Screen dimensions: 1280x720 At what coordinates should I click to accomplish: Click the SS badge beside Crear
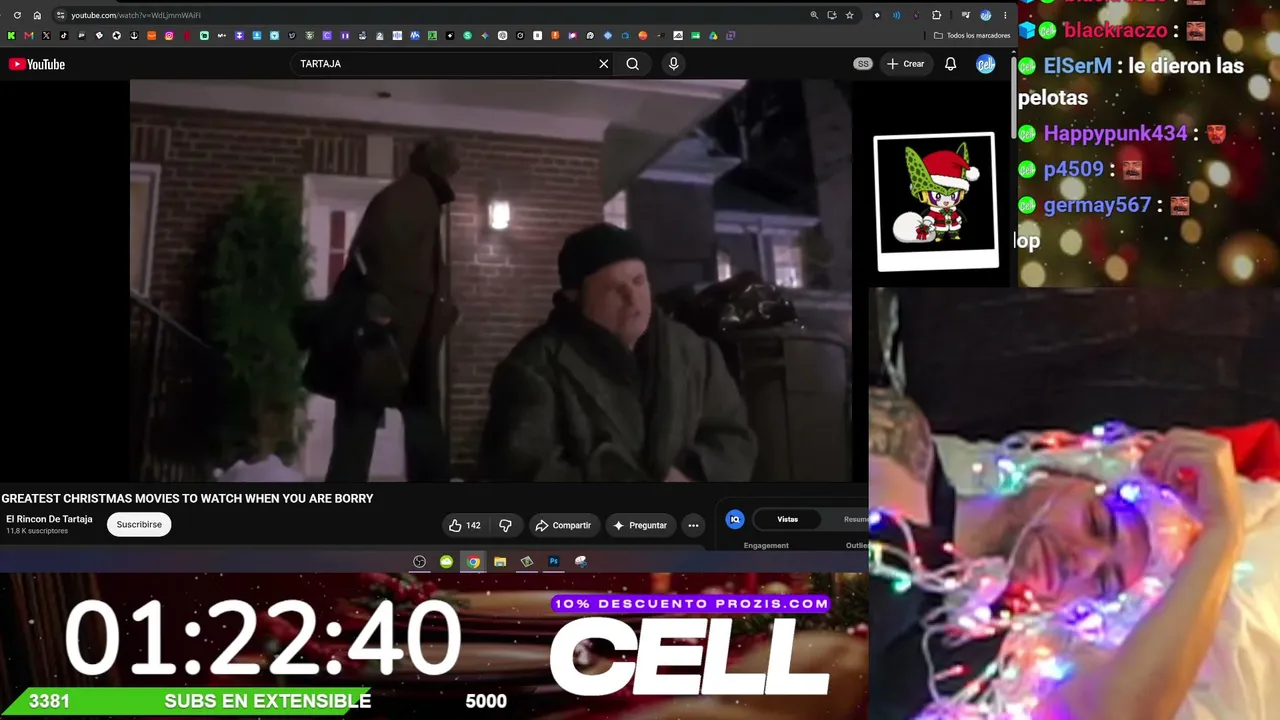coord(863,64)
